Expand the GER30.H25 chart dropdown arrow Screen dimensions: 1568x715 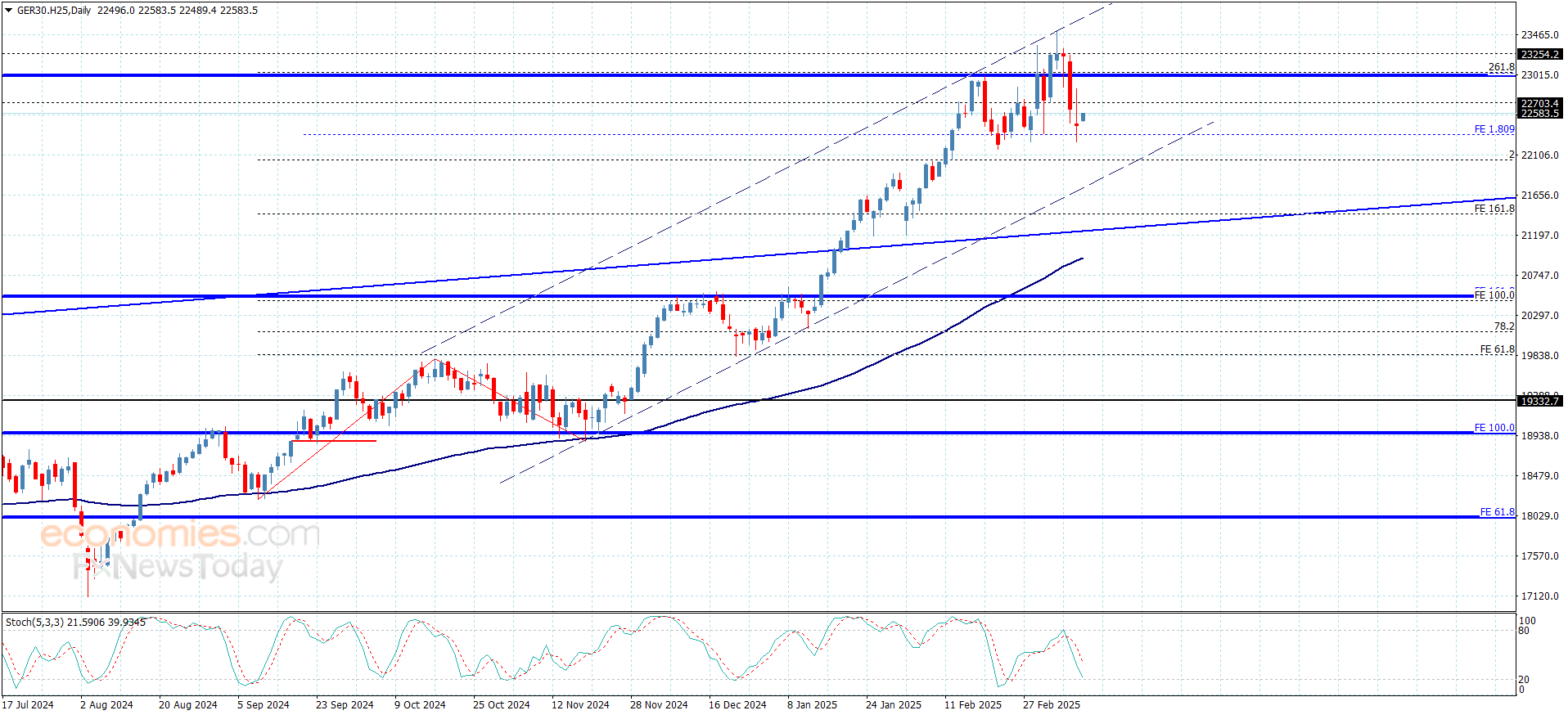[8, 11]
